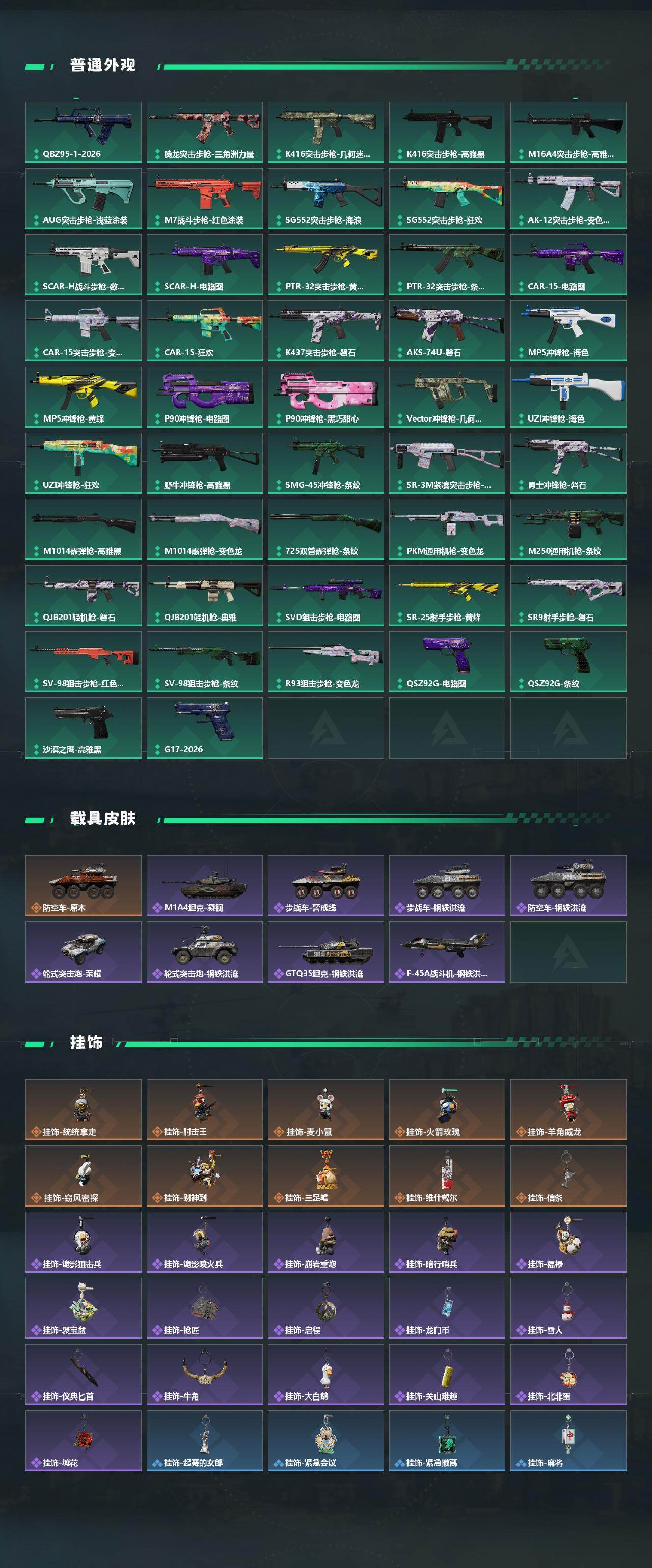The image size is (652, 1568).
Task: Click the 载具皮肤 section header
Action: coord(102,819)
